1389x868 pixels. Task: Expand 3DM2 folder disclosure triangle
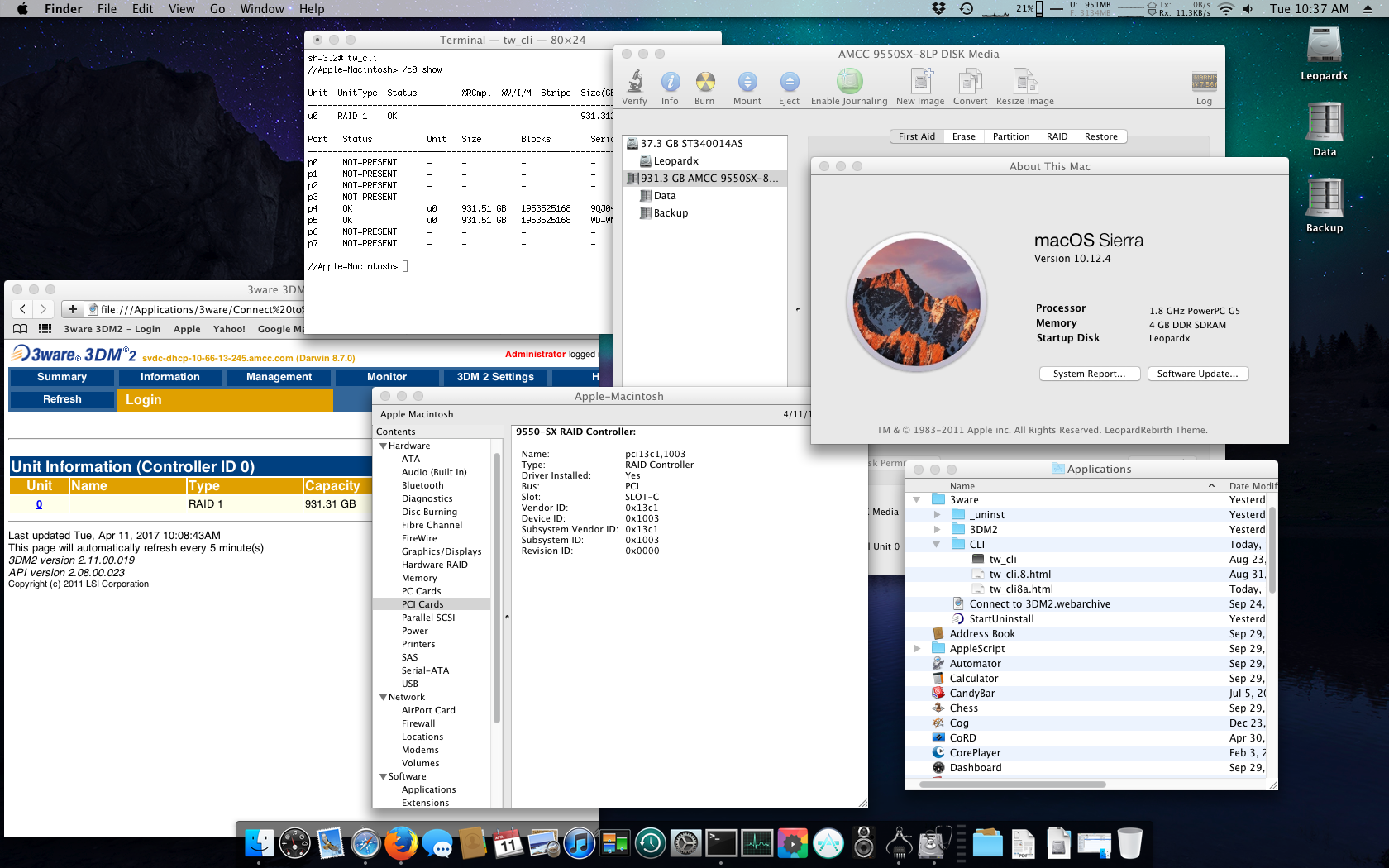point(937,529)
